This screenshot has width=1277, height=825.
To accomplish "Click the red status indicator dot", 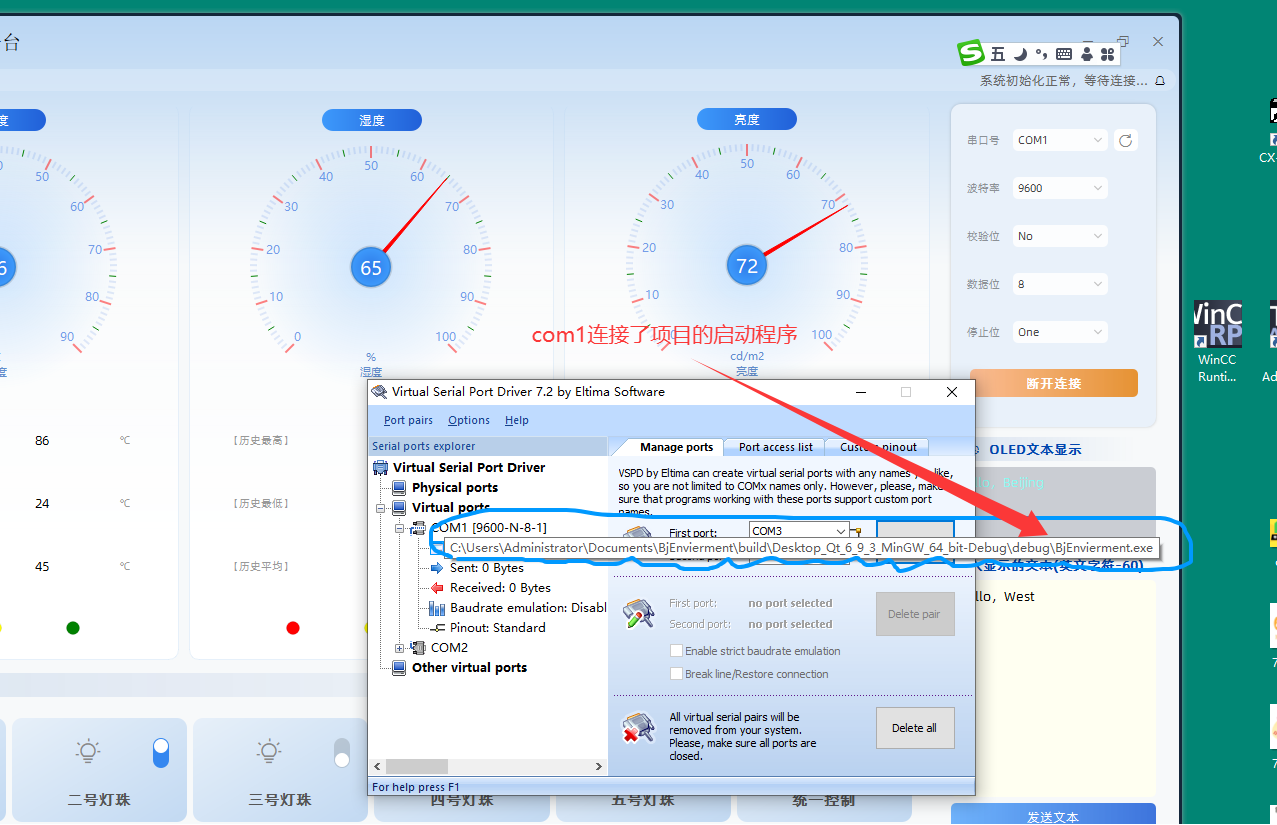I will (x=293, y=628).
